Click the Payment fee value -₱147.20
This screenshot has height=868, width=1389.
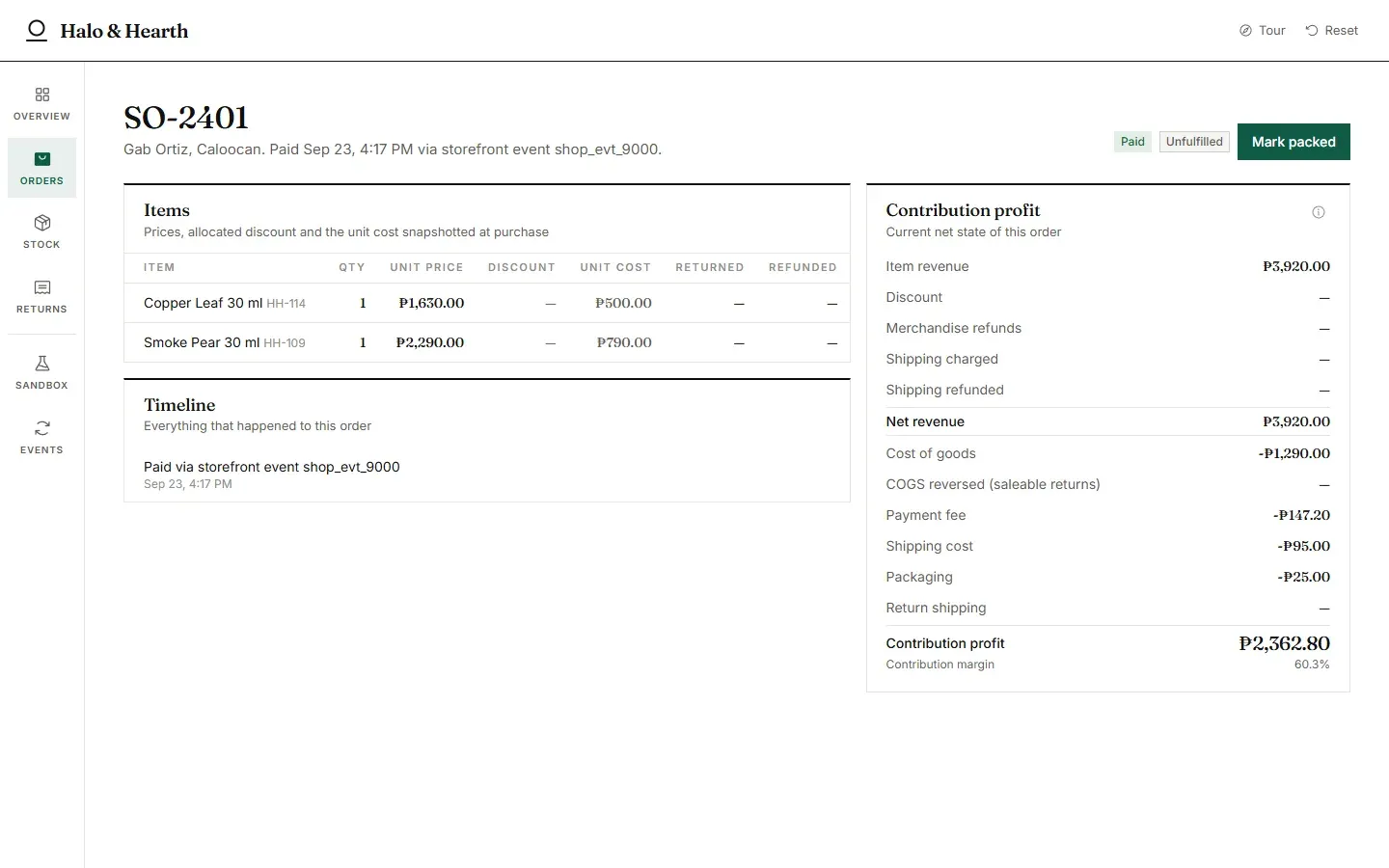(1301, 515)
